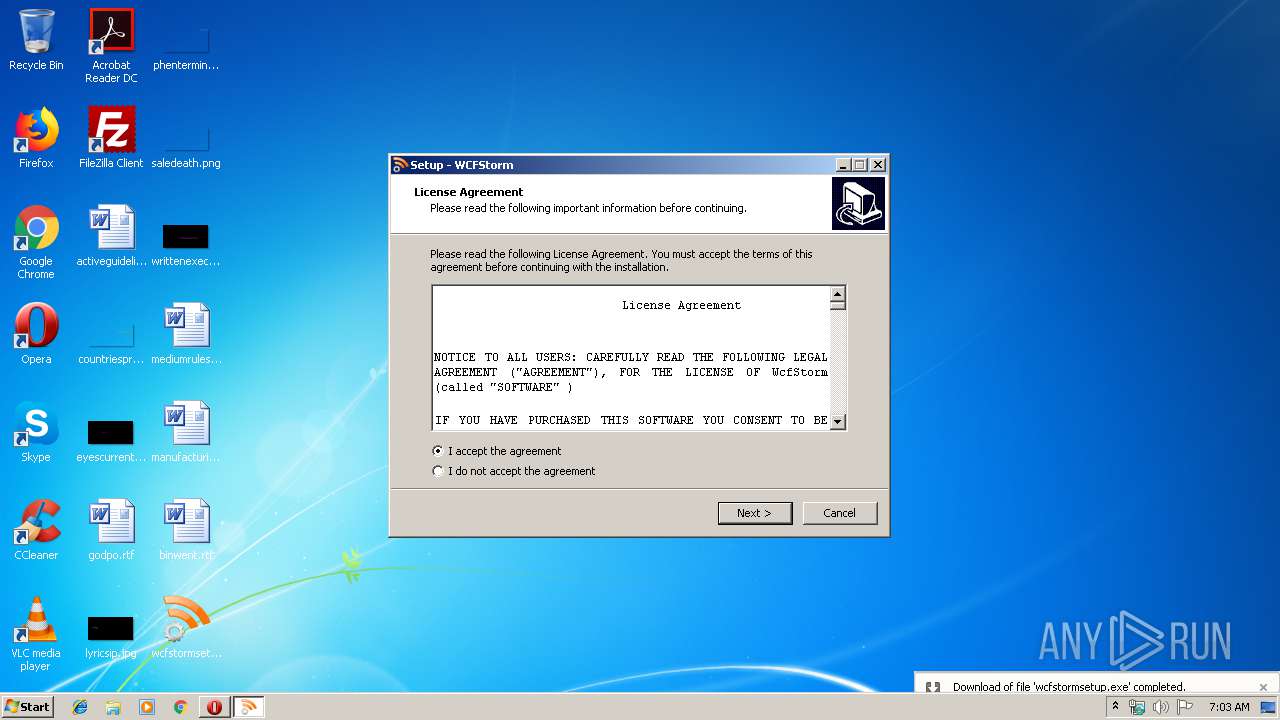Click the volume speaker tray icon
1280x720 pixels.
click(x=1161, y=707)
